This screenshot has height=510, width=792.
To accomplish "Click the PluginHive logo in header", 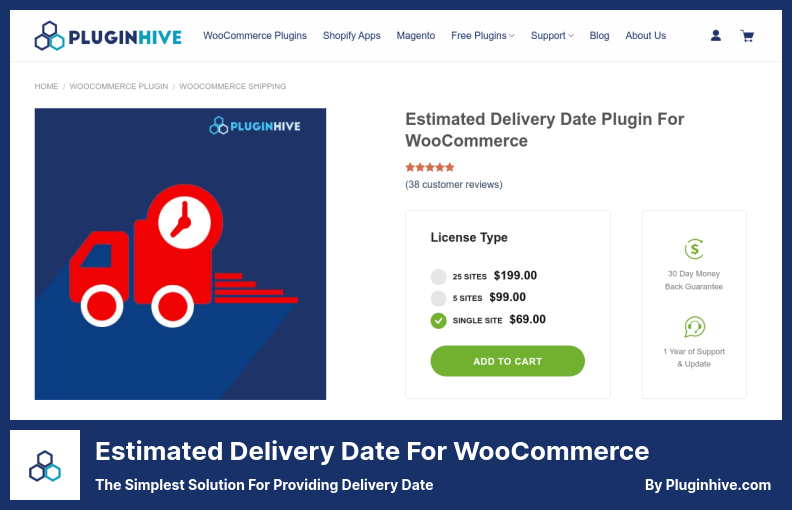I will point(108,36).
